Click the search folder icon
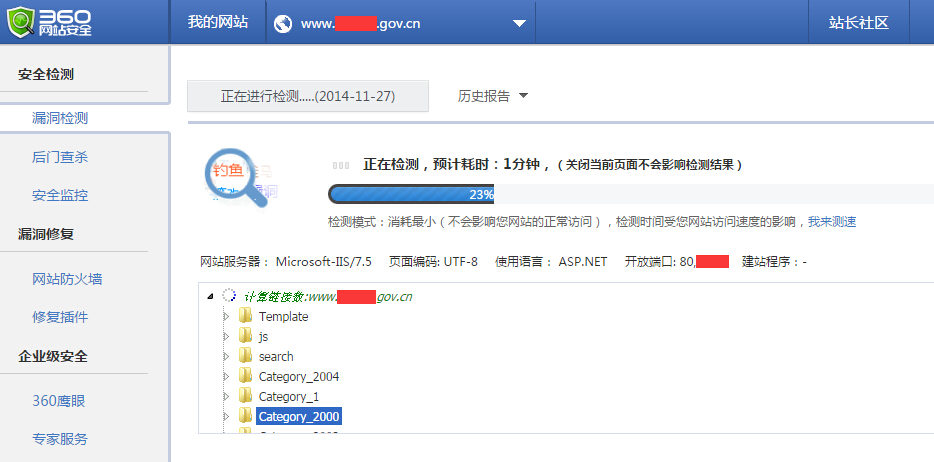 click(x=245, y=355)
